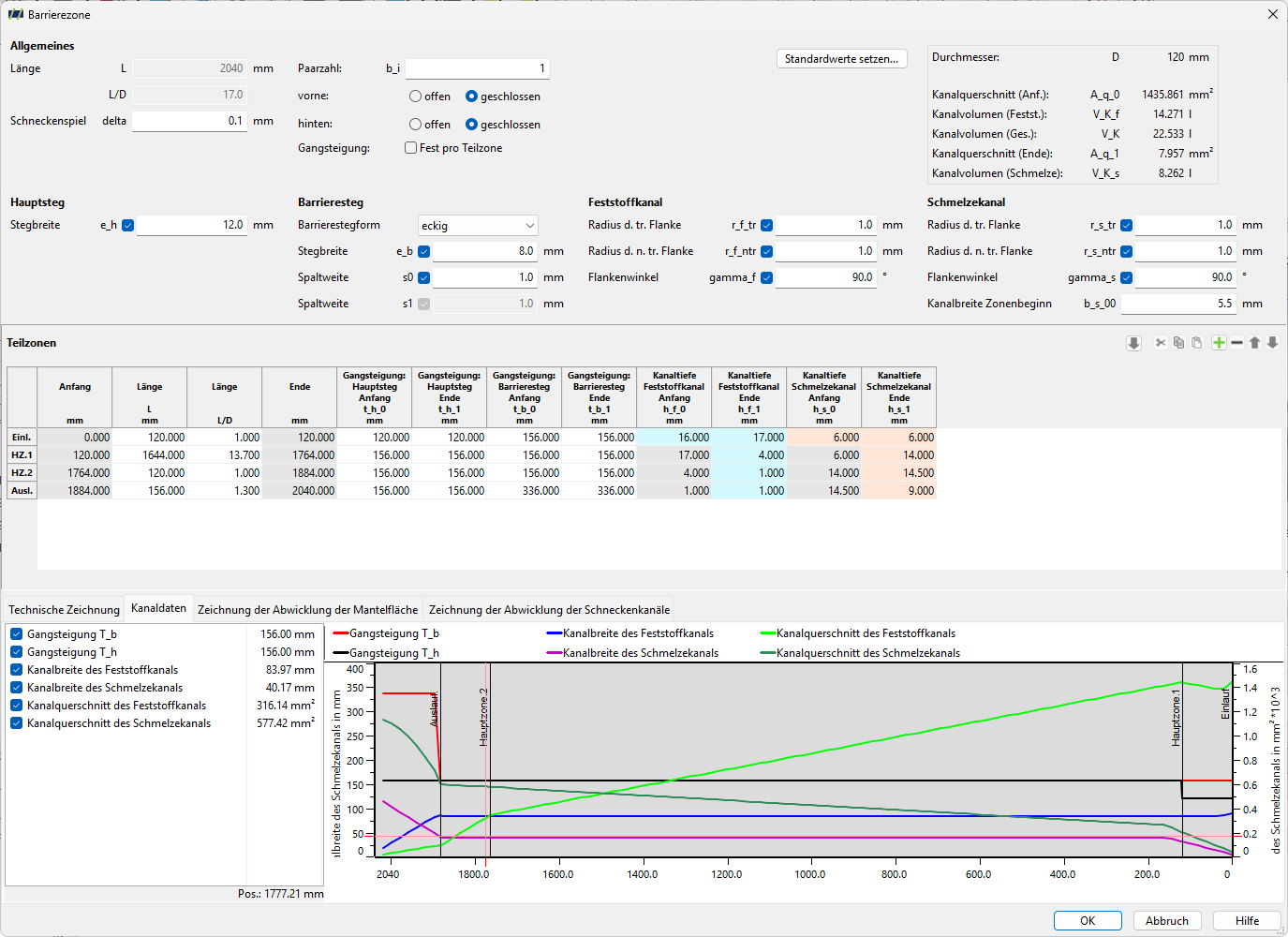Click the cut scissors icon in Teilzonen toolbar

tap(1161, 343)
